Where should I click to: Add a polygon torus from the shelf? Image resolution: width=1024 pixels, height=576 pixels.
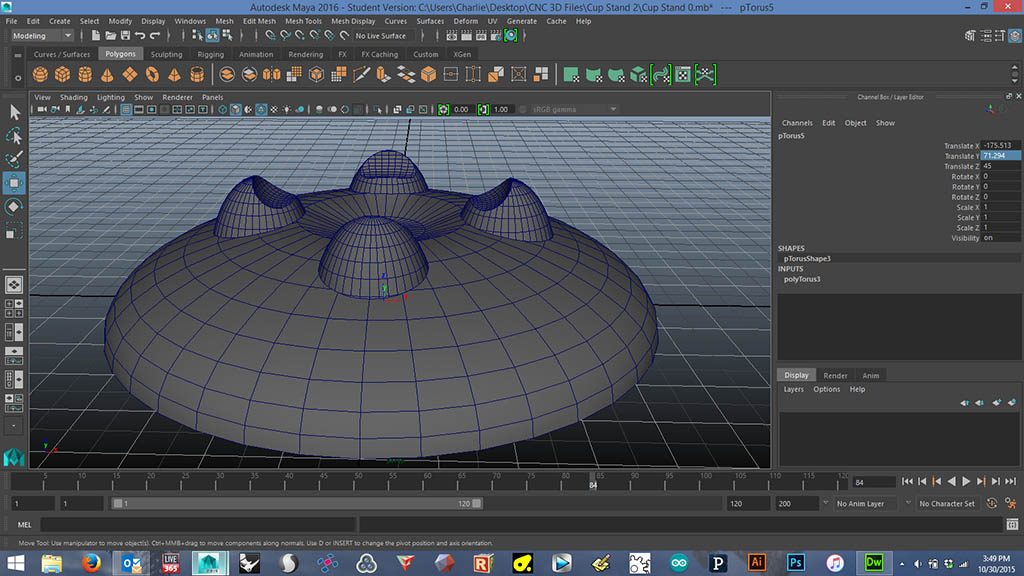pos(152,75)
